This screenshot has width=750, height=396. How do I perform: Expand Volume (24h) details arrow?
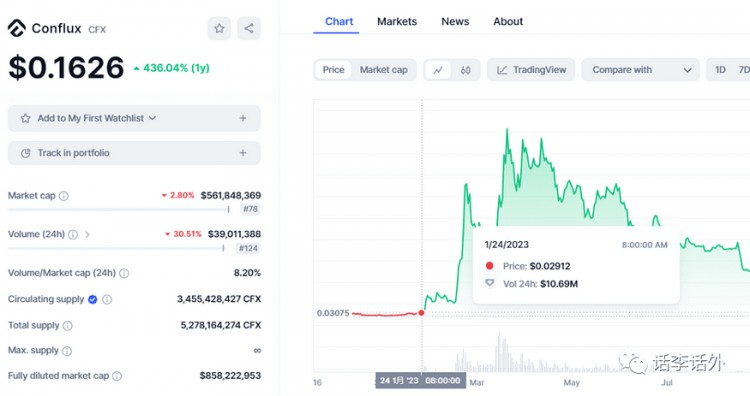pos(87,235)
